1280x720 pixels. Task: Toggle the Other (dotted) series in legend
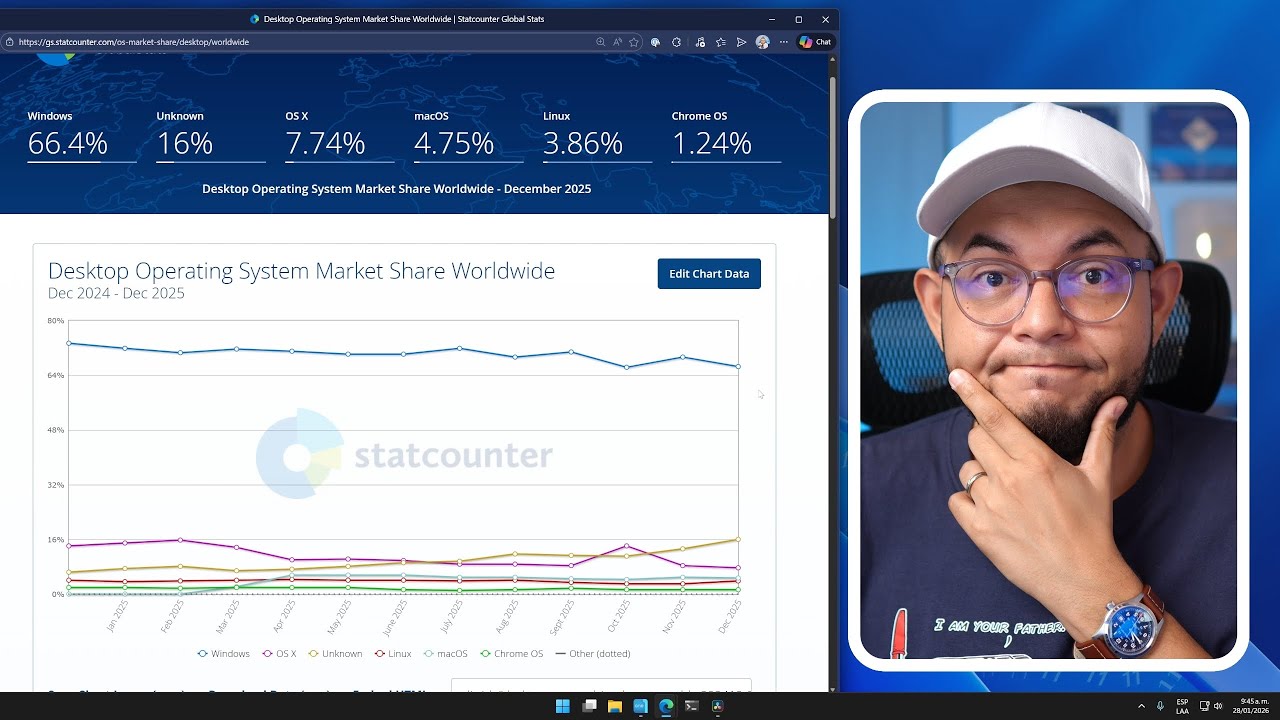593,654
